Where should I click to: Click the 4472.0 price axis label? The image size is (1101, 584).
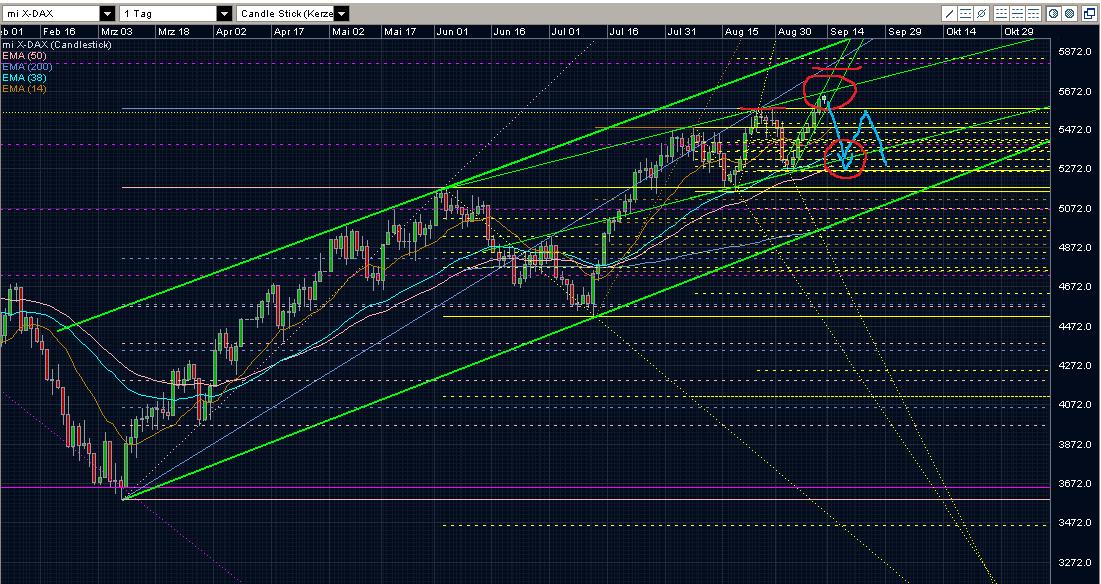[1076, 326]
